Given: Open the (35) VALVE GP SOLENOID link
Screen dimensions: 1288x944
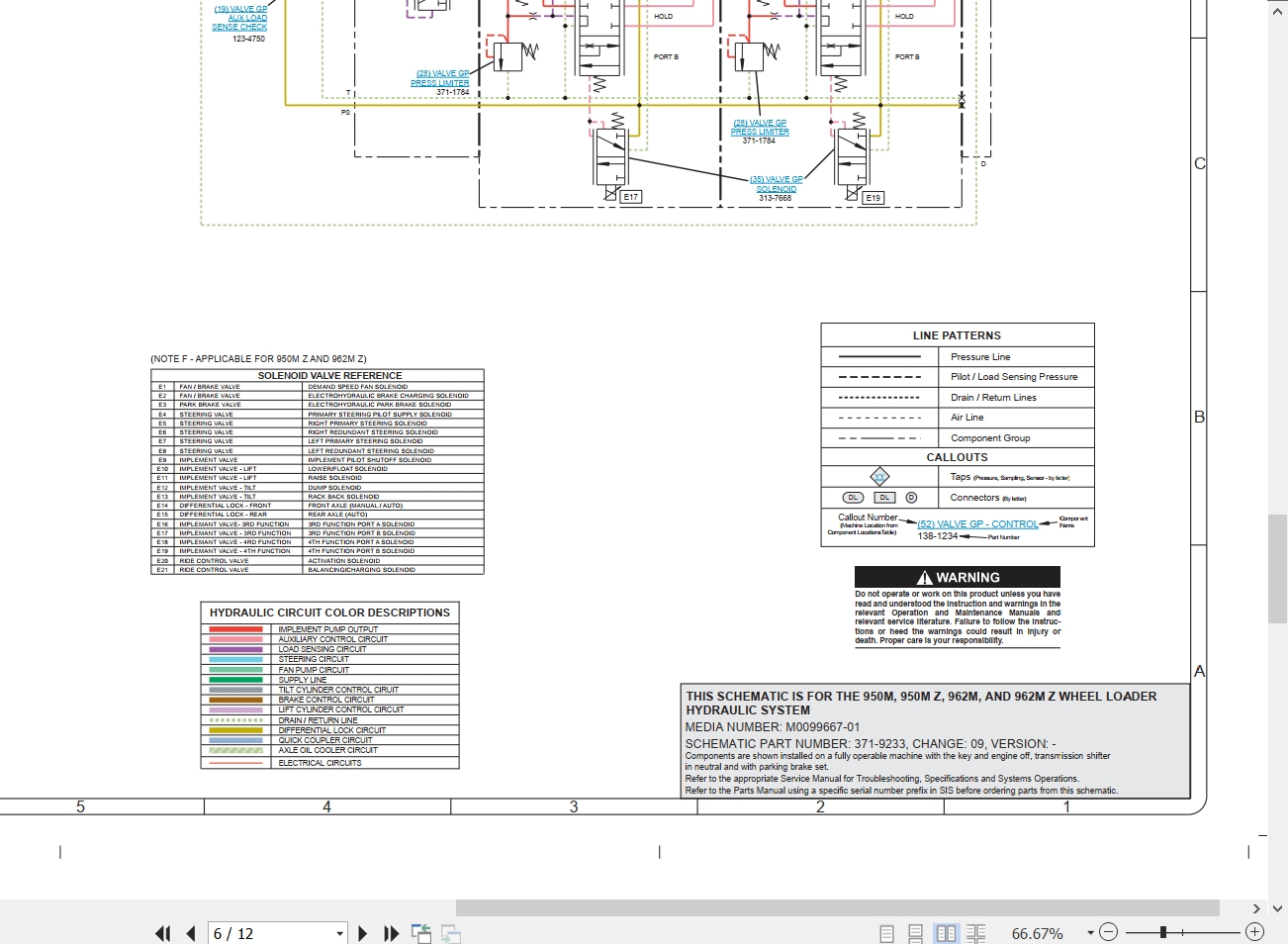Looking at the screenshot, I should click(x=777, y=184).
